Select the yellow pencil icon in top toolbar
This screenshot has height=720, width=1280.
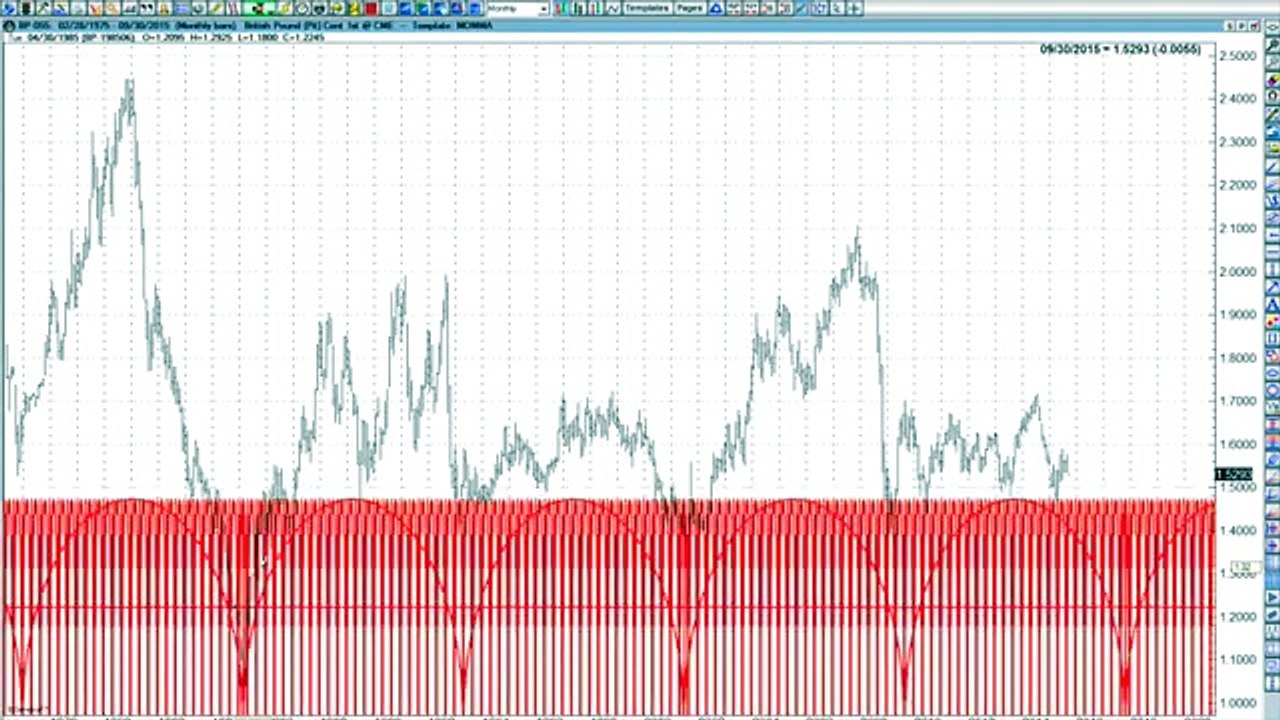click(x=216, y=8)
